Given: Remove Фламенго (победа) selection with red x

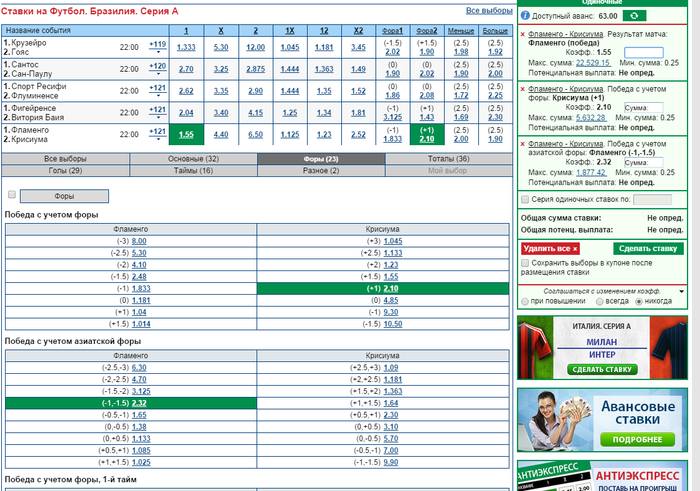Looking at the screenshot, I should (x=523, y=34).
